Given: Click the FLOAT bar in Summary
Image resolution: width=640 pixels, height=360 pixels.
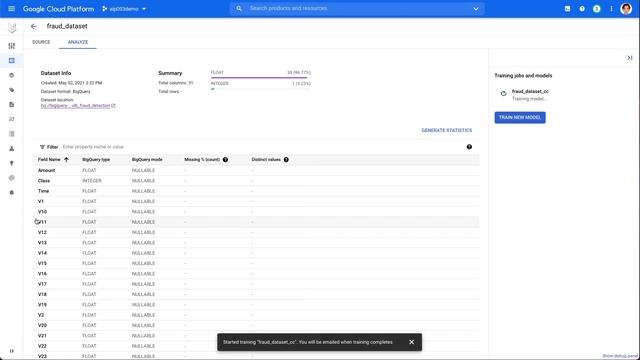Looking at the screenshot, I should 259,77.
